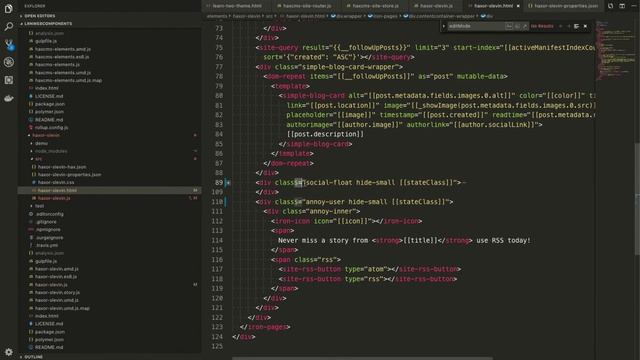Toggle Match Whole Word in find widget
This screenshot has width=640, height=360.
pyautogui.click(x=517, y=26)
